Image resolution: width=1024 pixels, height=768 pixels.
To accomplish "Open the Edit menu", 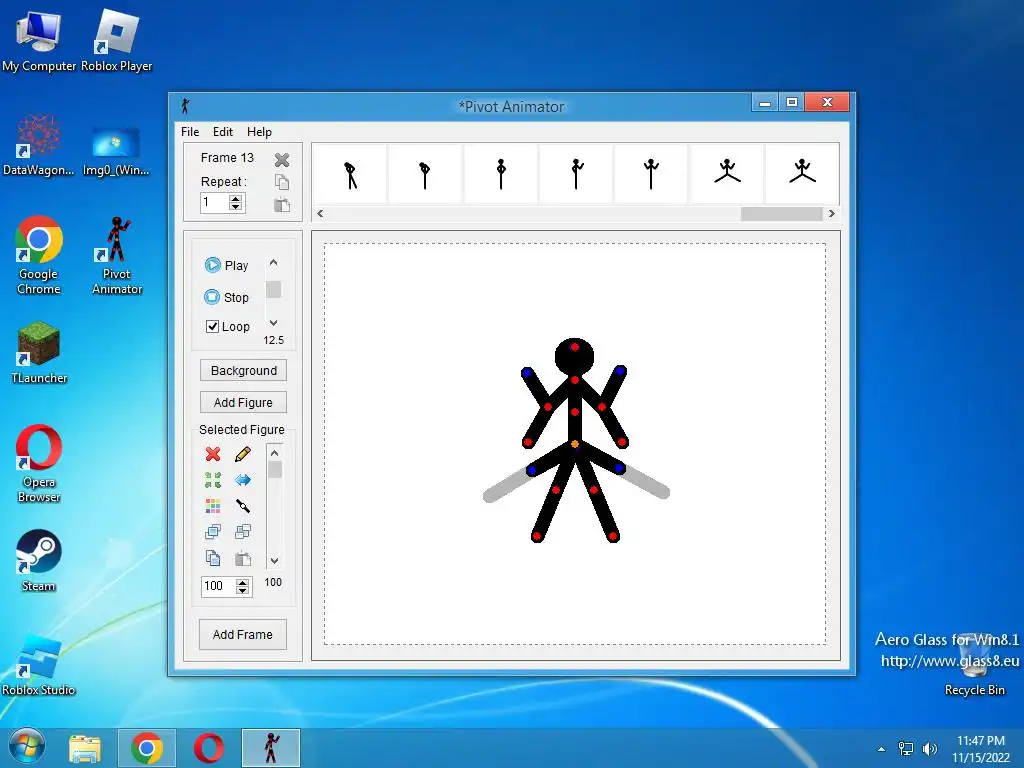I will click(223, 132).
